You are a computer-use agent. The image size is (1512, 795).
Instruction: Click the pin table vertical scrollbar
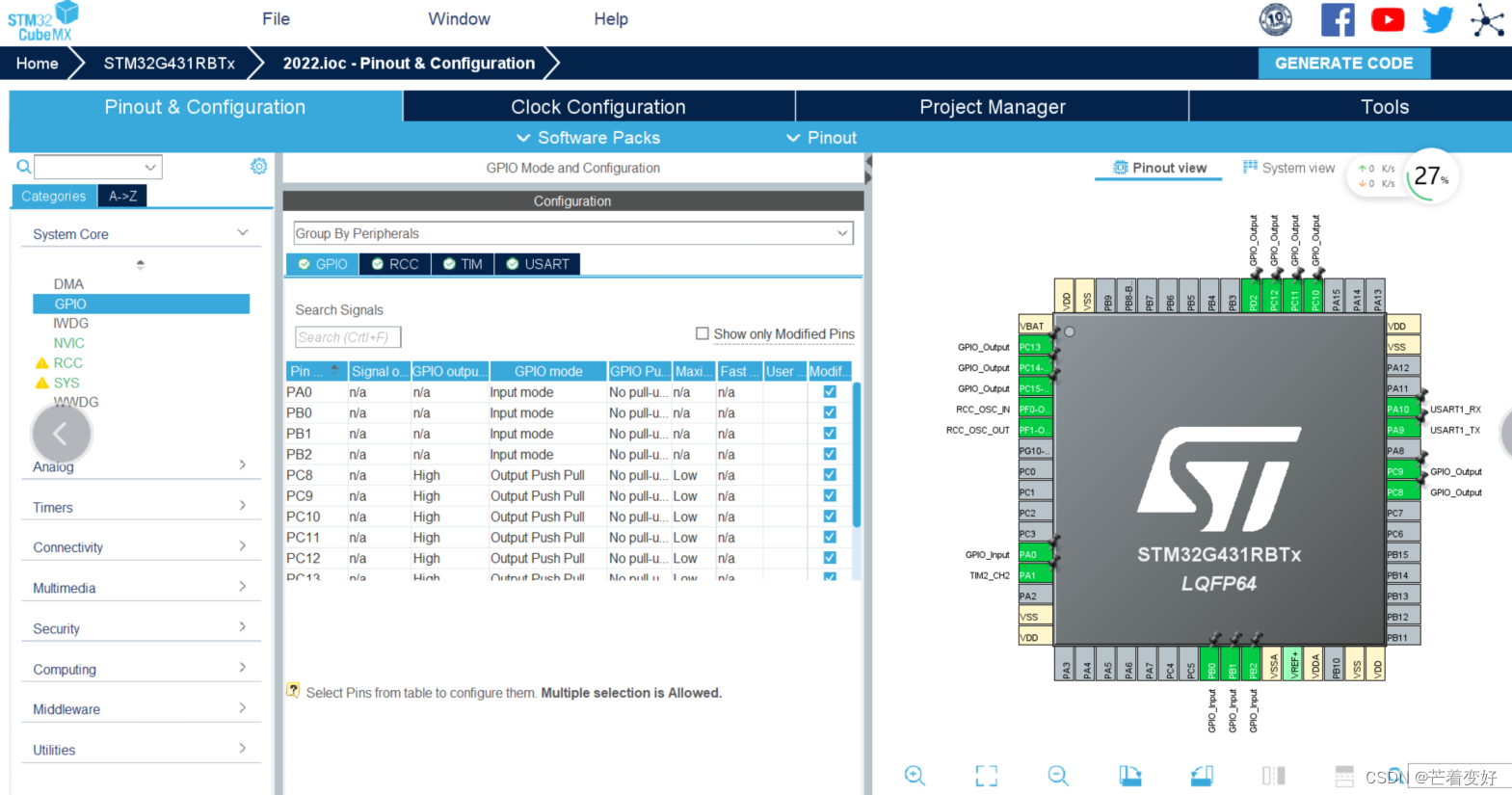point(857,453)
